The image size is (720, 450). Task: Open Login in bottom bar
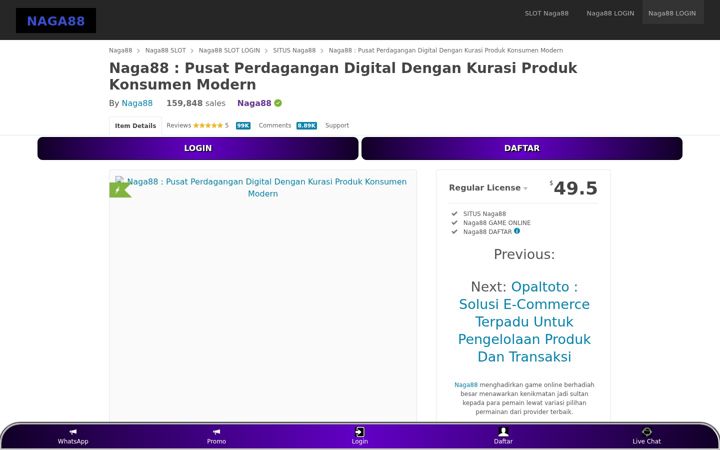point(360,436)
